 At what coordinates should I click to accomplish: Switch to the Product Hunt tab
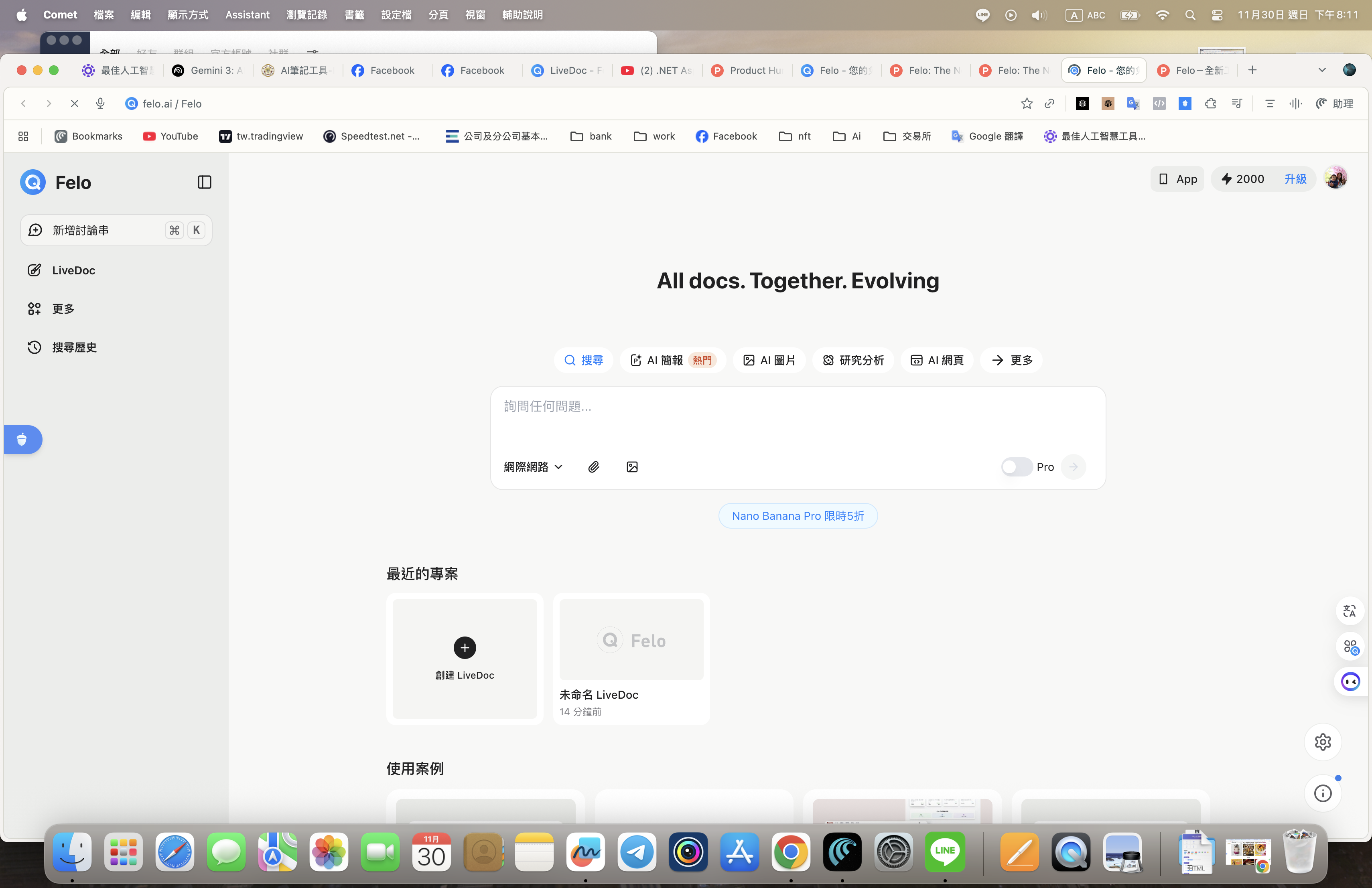point(747,70)
